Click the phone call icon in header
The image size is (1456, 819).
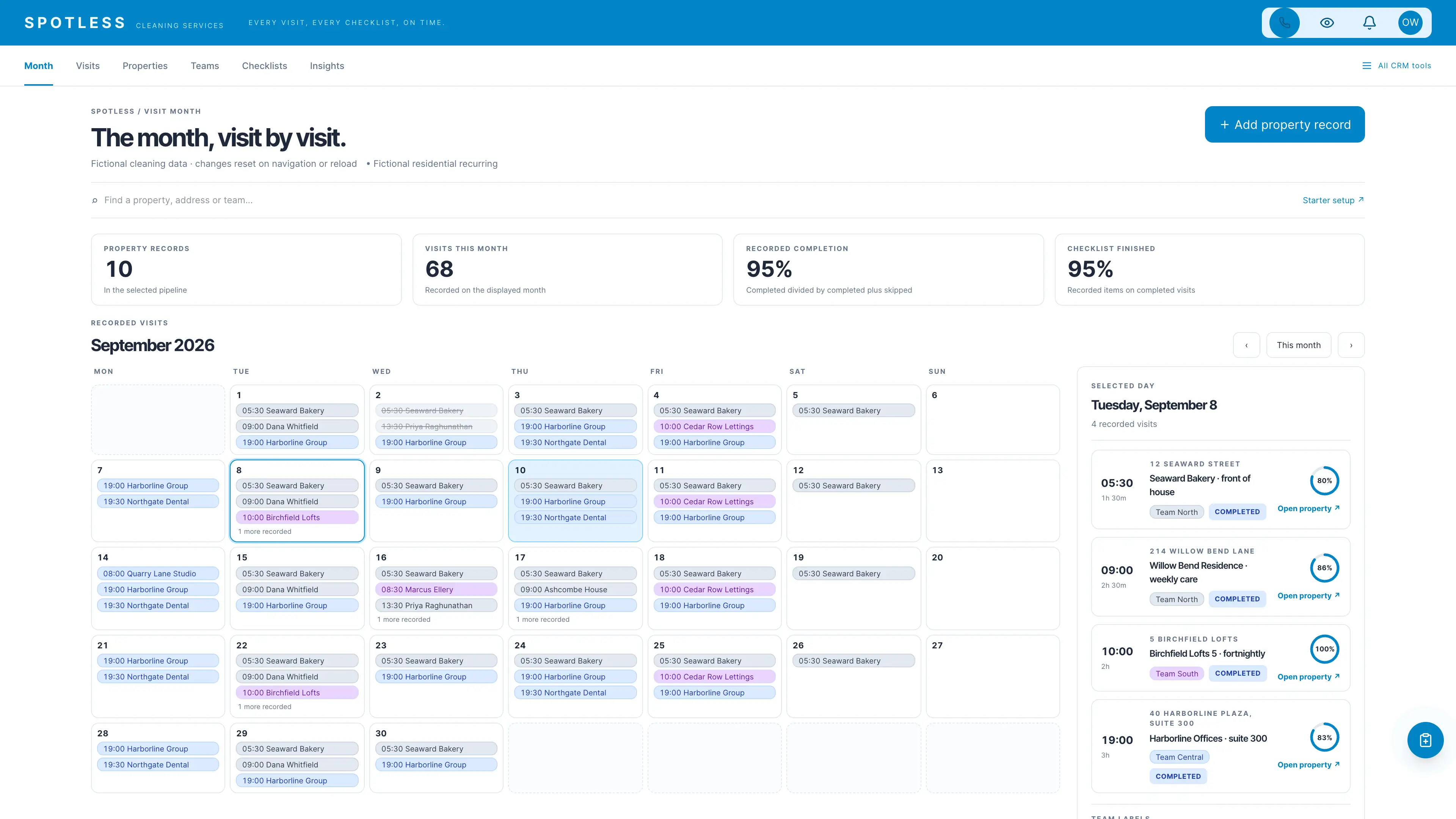[x=1284, y=23]
